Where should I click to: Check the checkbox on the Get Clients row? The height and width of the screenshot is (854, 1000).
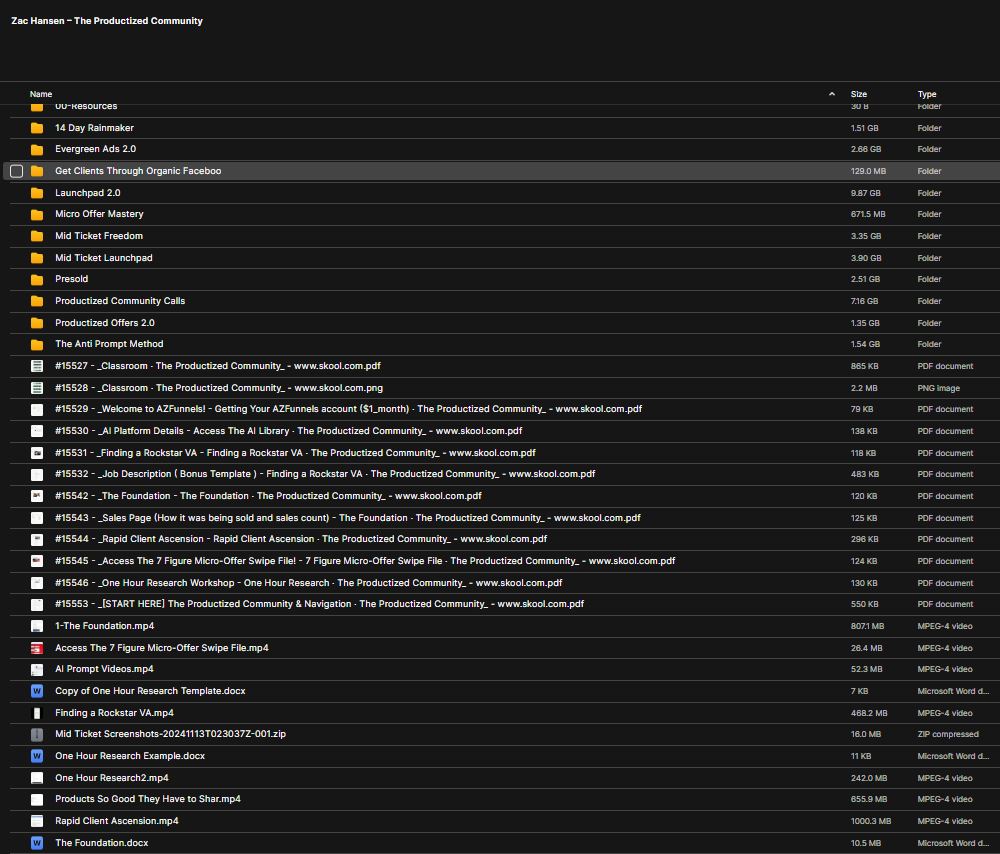[16, 171]
